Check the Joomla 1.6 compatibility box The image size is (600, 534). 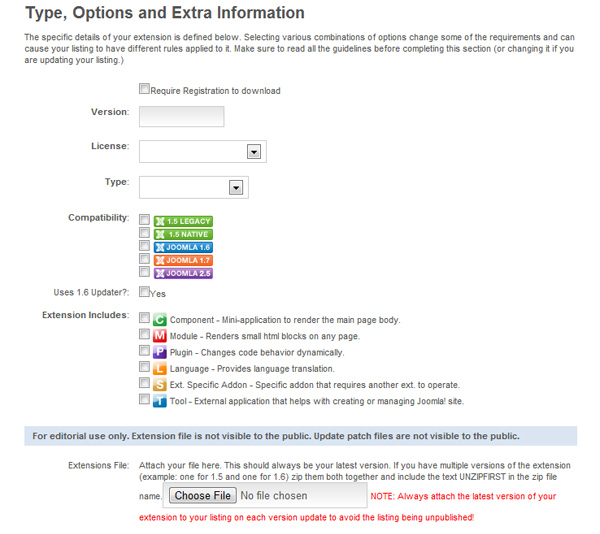[x=144, y=245]
